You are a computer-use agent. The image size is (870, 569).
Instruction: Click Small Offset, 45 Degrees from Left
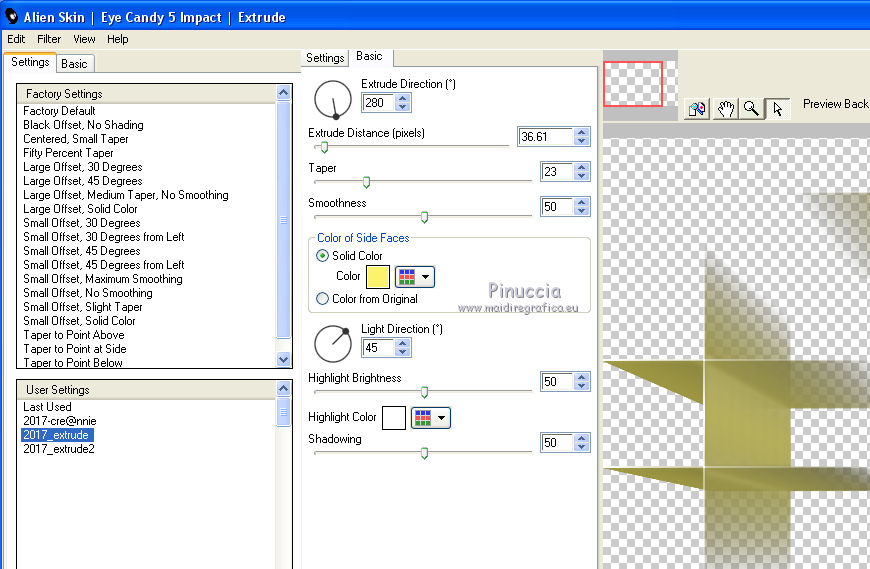point(104,265)
